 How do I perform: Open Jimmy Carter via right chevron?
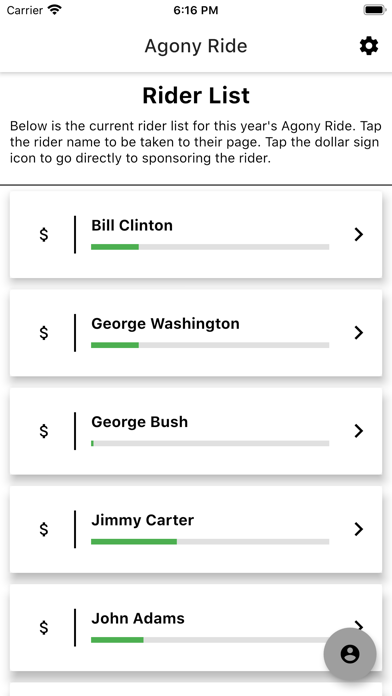(x=359, y=529)
